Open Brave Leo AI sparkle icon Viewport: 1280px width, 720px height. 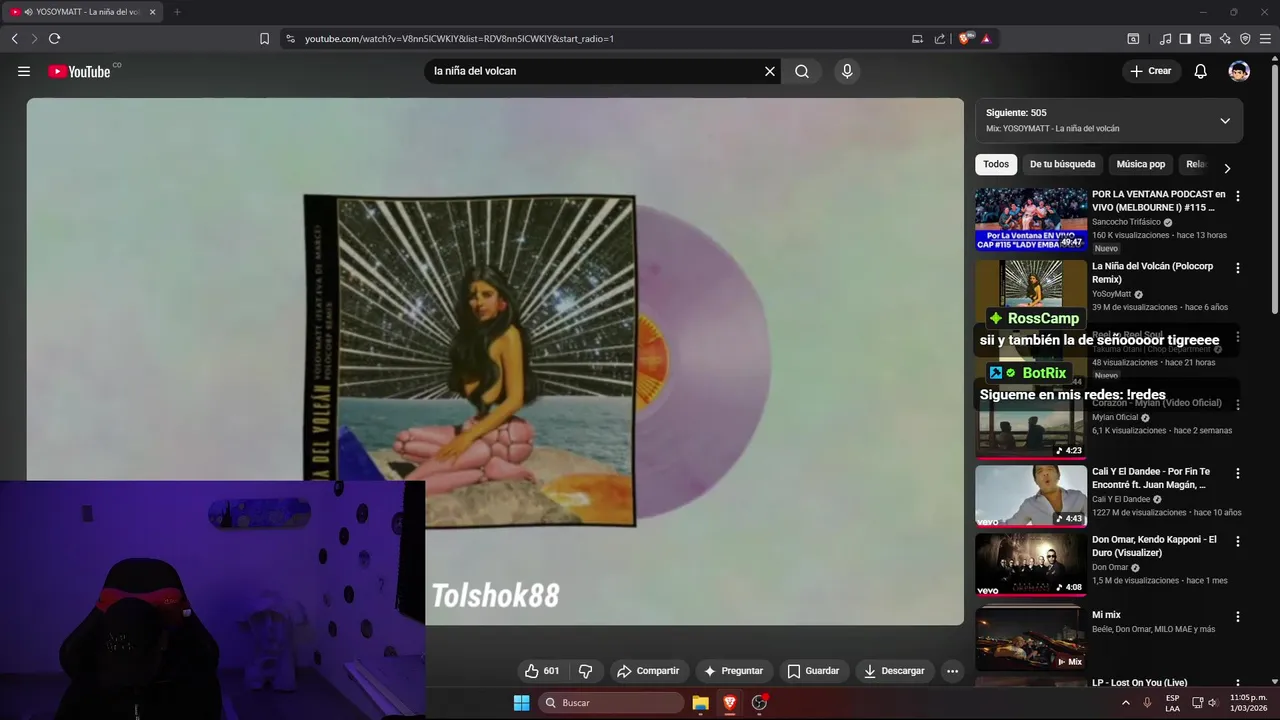[1225, 39]
